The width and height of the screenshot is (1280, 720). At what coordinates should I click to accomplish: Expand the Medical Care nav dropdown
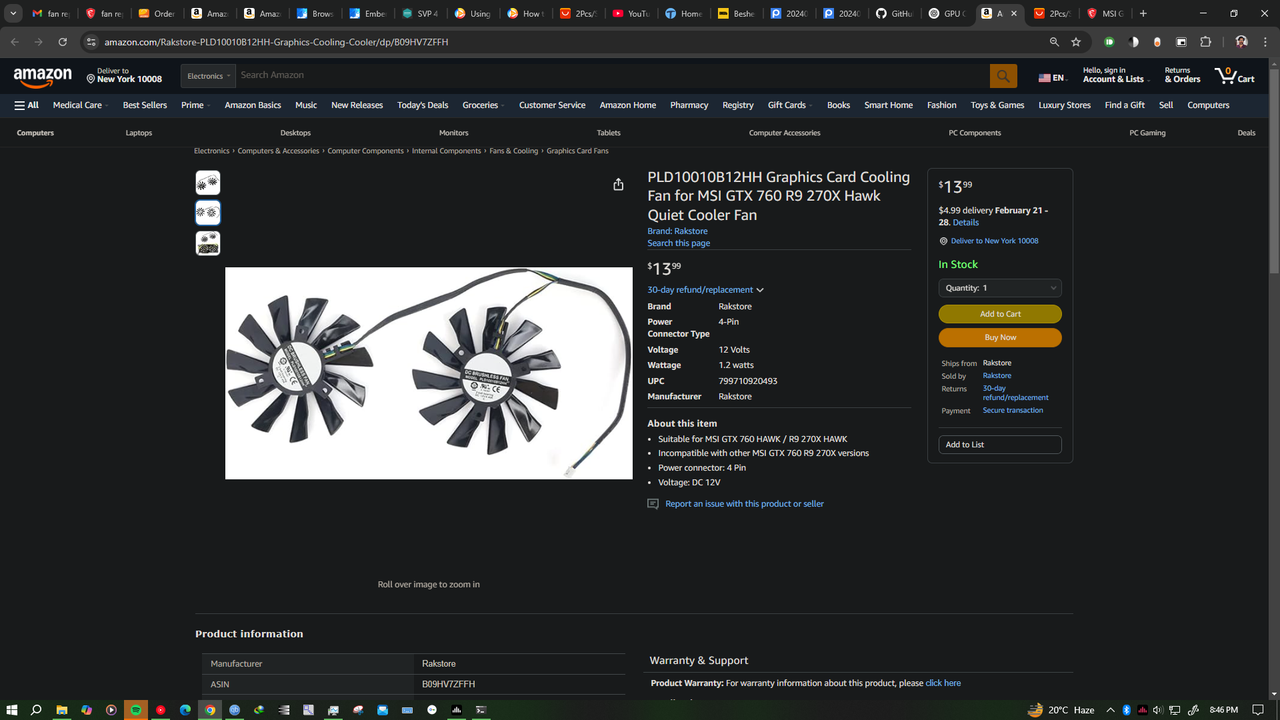click(78, 105)
